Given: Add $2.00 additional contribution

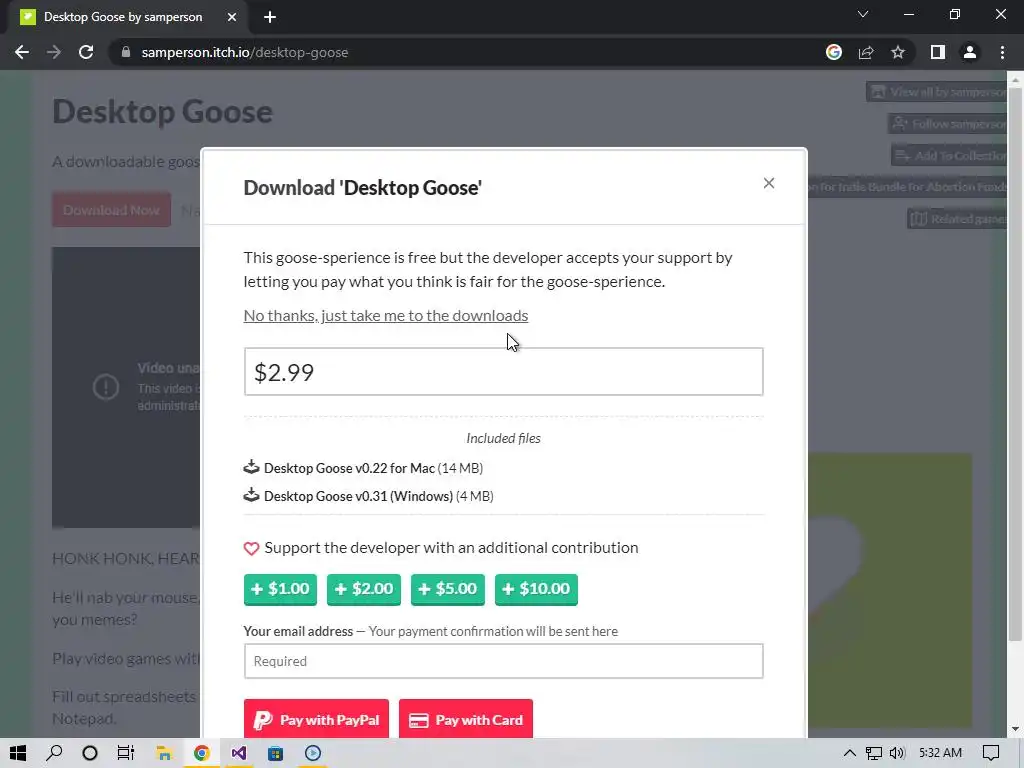Looking at the screenshot, I should pos(364,590).
